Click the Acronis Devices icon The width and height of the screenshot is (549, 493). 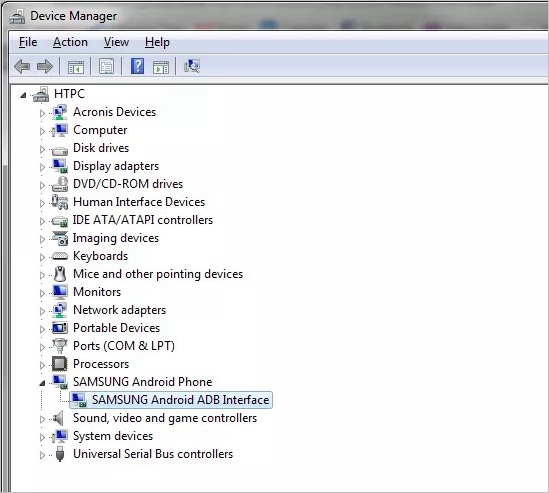click(60, 112)
